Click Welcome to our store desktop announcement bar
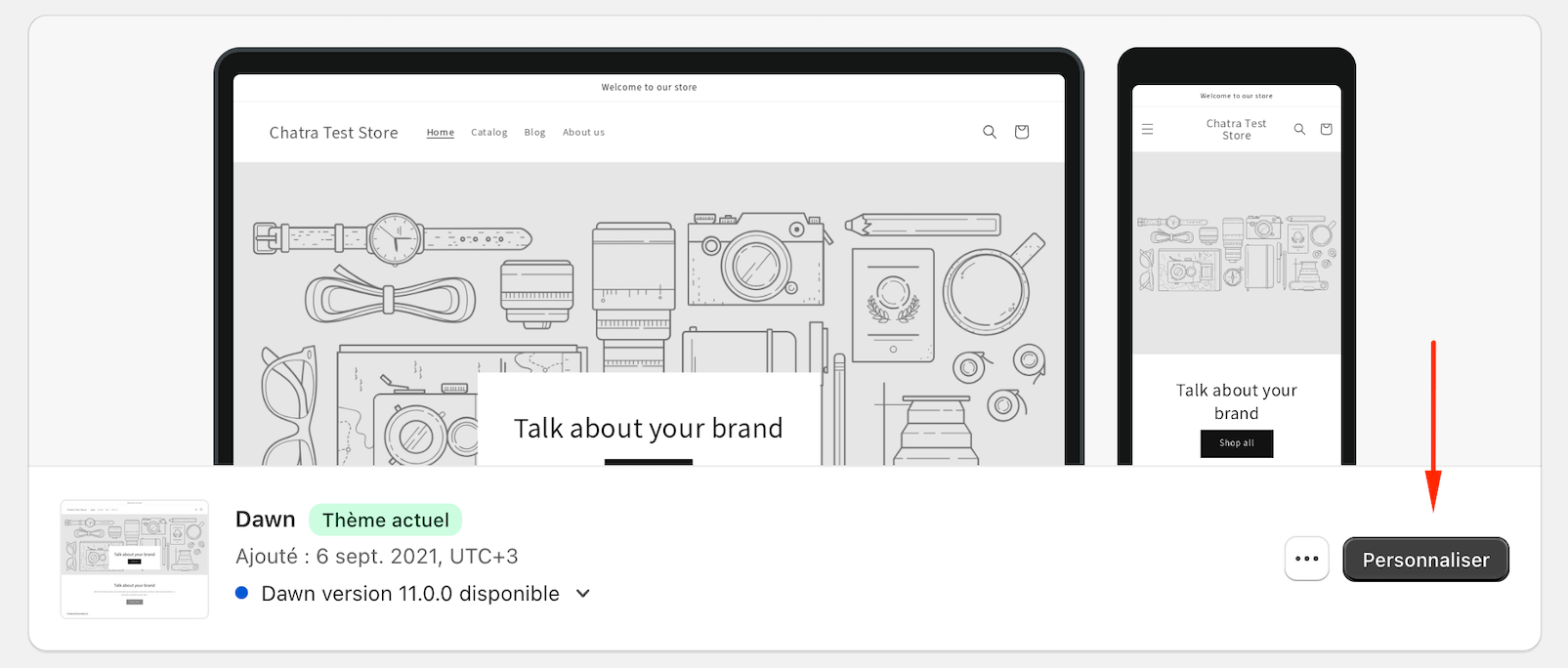 (x=649, y=87)
